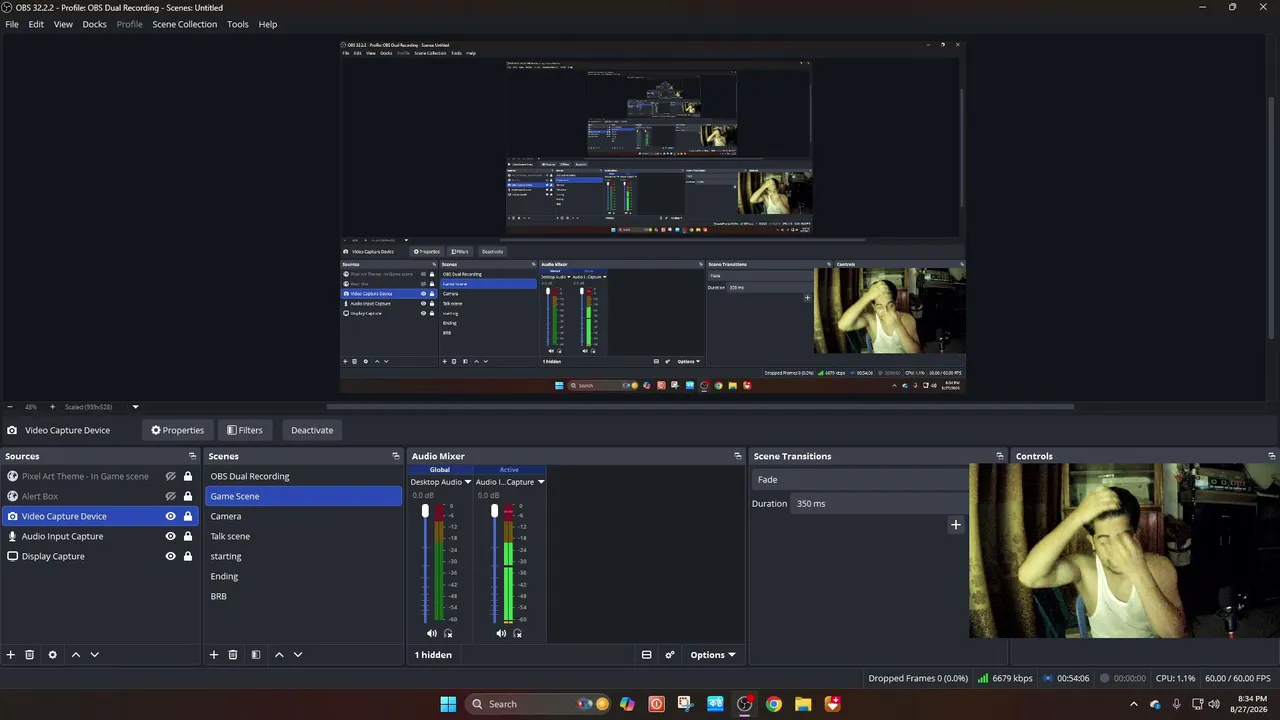This screenshot has height=720, width=1280.
Task: Hide the Display Capture source
Action: 171,556
